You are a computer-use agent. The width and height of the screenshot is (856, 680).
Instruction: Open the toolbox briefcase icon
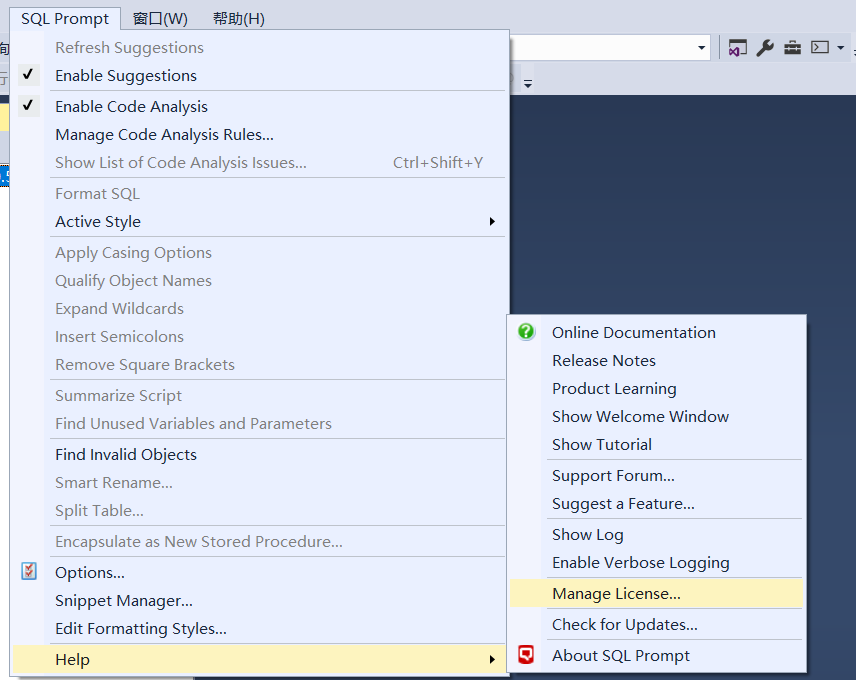(792, 48)
